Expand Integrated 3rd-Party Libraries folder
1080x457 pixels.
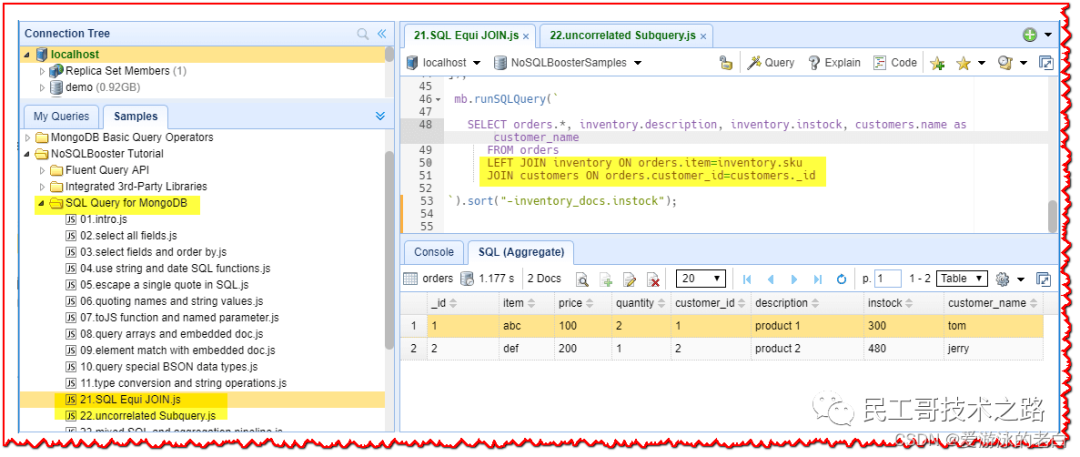tap(42, 187)
